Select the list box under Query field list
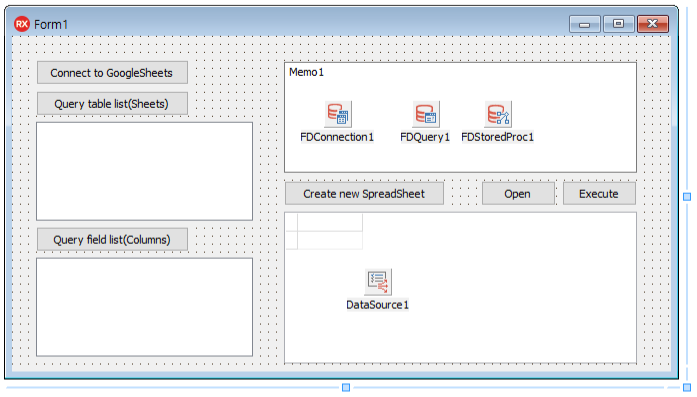This screenshot has height=397, width=697. pos(144,307)
